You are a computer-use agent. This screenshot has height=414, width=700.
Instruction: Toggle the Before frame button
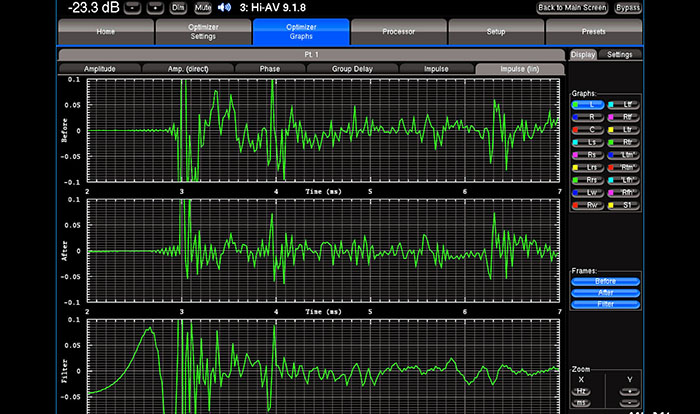pos(605,281)
